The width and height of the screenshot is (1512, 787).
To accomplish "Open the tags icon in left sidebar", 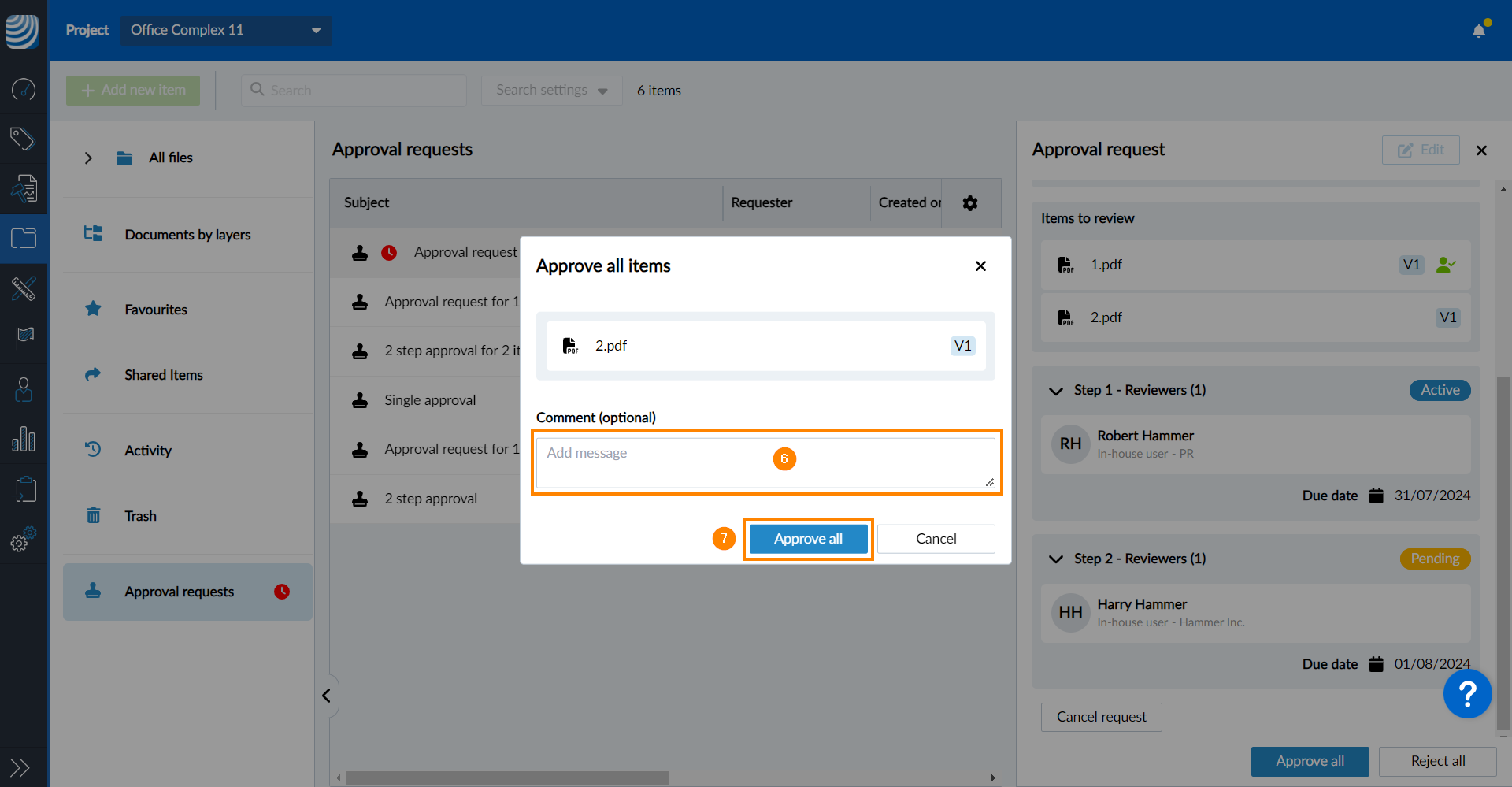I will pos(24,139).
